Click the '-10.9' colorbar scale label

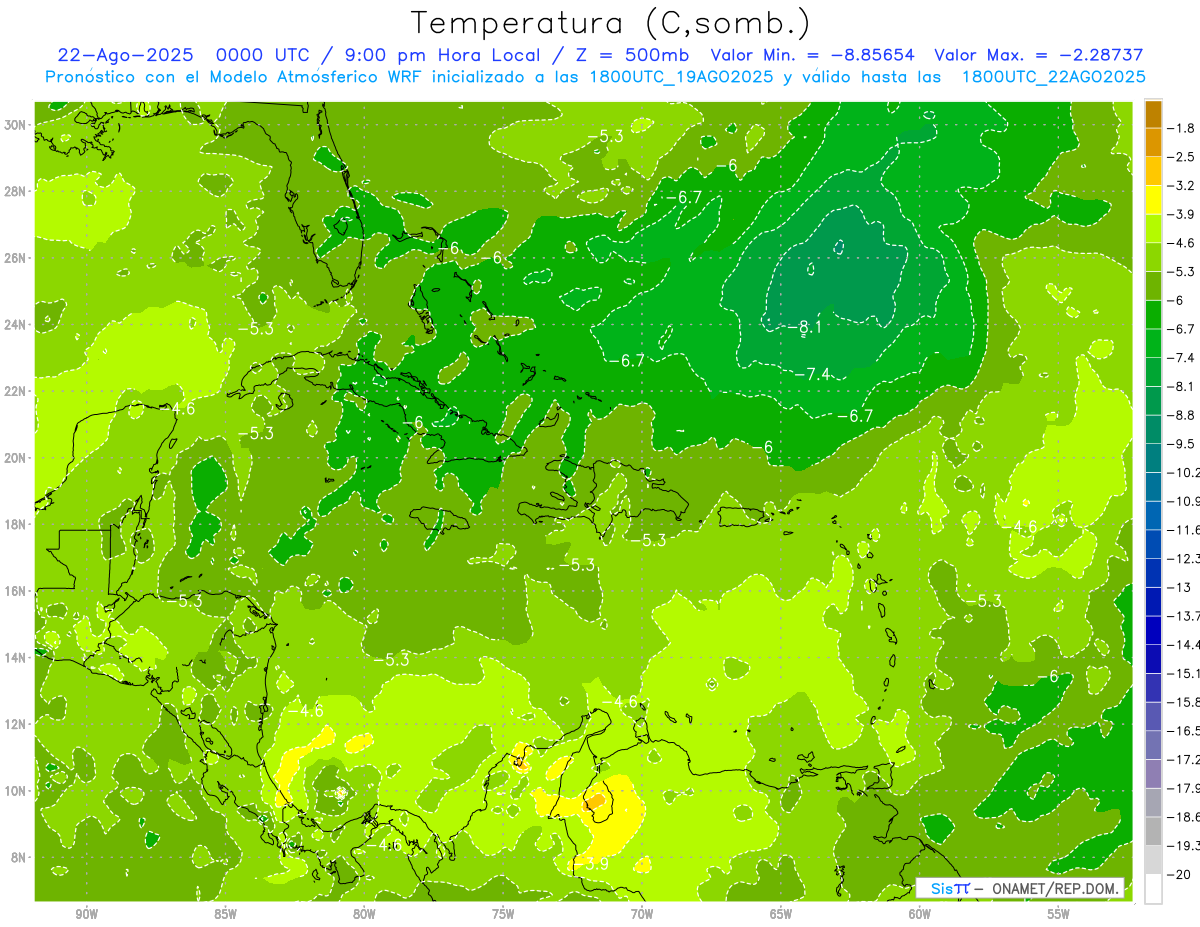pyautogui.click(x=1183, y=500)
